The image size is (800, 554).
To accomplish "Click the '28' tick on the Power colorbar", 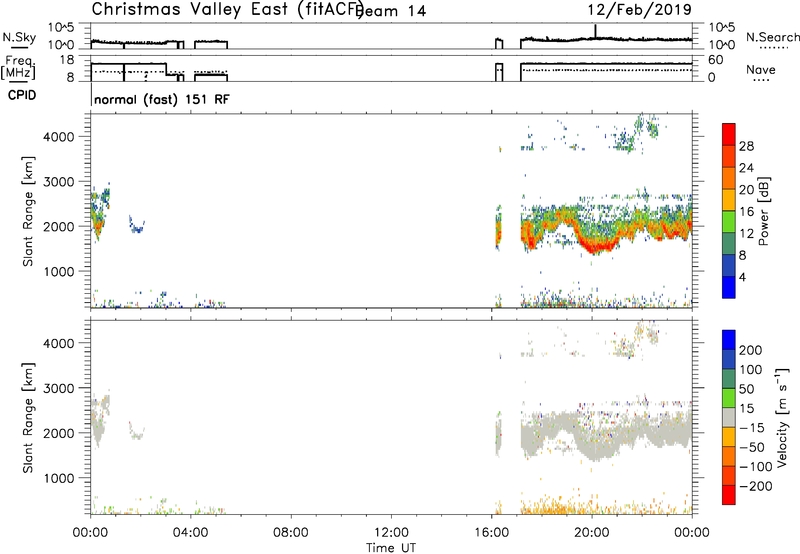I will [746, 146].
